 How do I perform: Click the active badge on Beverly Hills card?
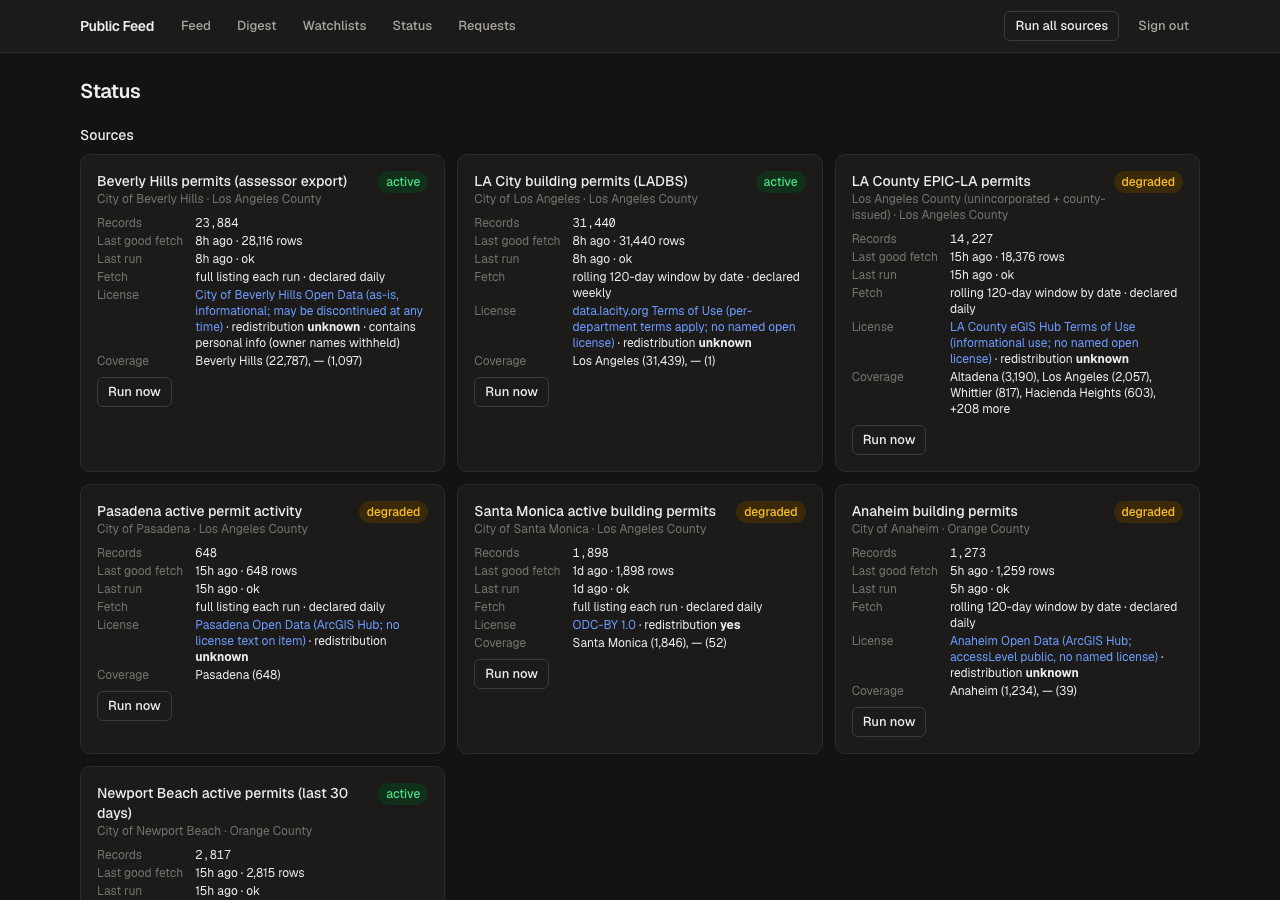403,182
